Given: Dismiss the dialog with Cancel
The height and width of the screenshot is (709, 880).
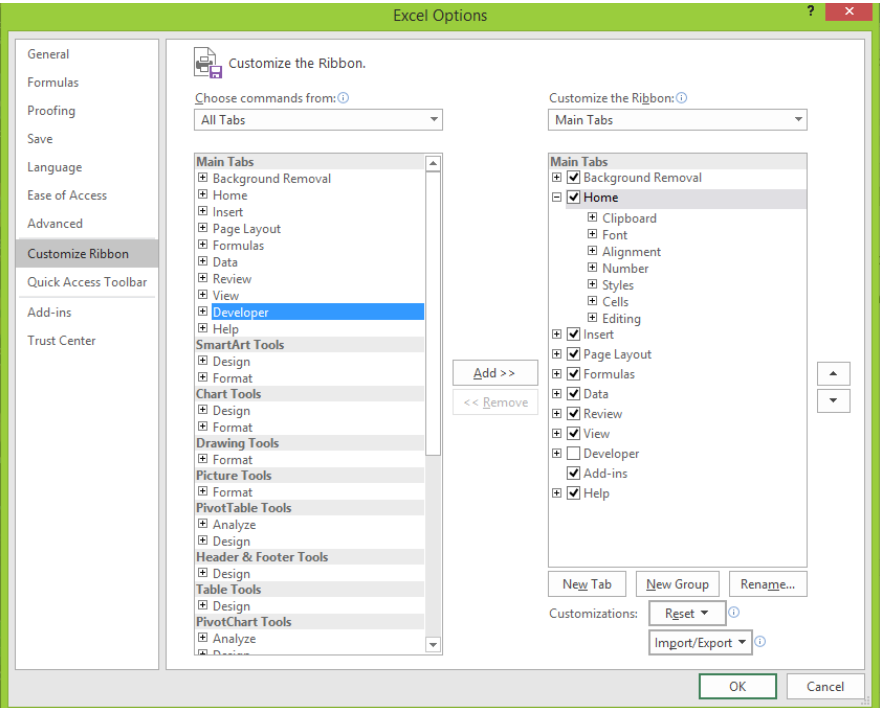Looking at the screenshot, I should [x=825, y=686].
